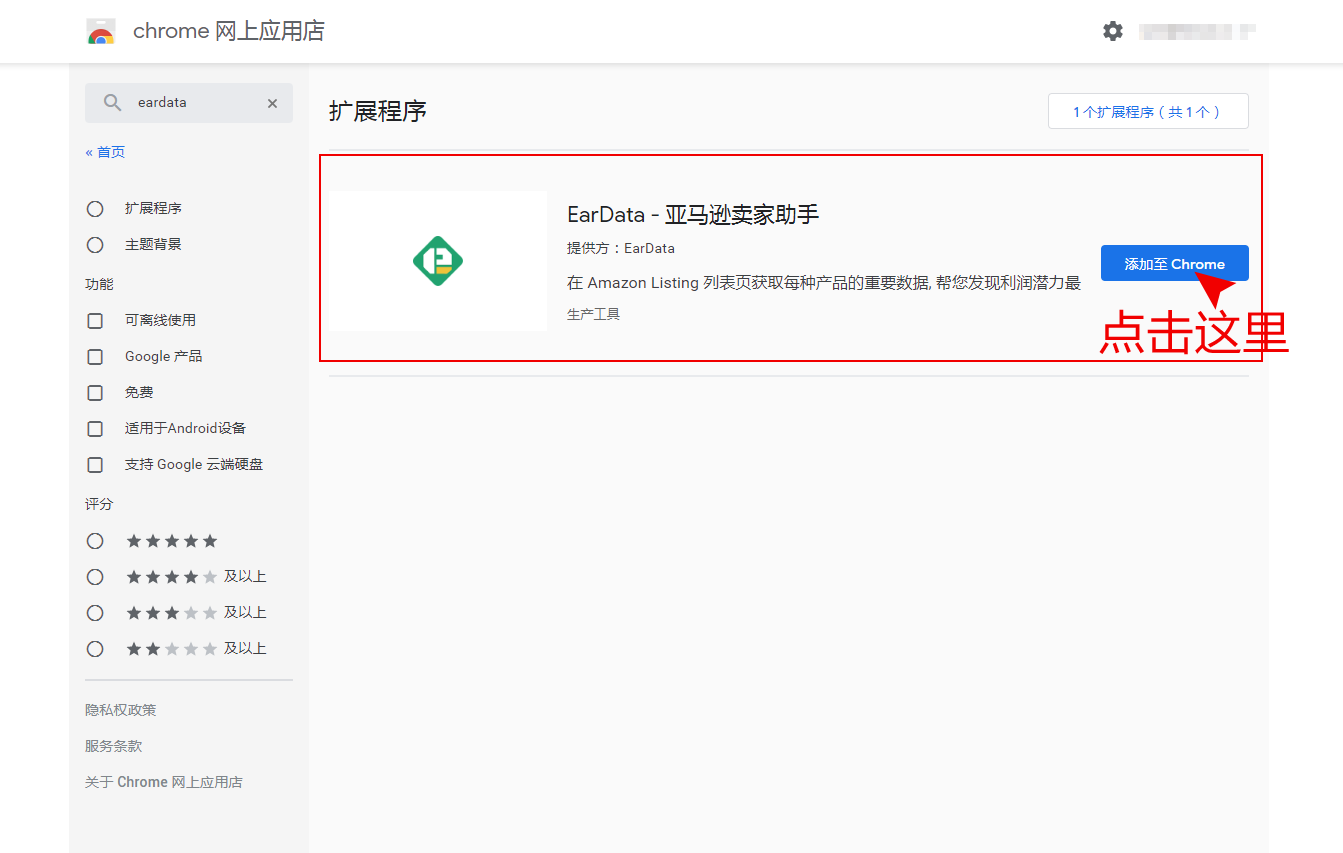Check the Google 产品 checkbox
The width and height of the screenshot is (1343, 853).
click(x=95, y=357)
